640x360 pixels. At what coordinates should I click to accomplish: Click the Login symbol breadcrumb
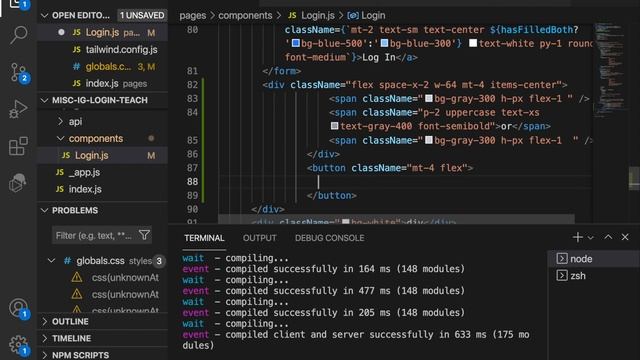click(x=366, y=16)
